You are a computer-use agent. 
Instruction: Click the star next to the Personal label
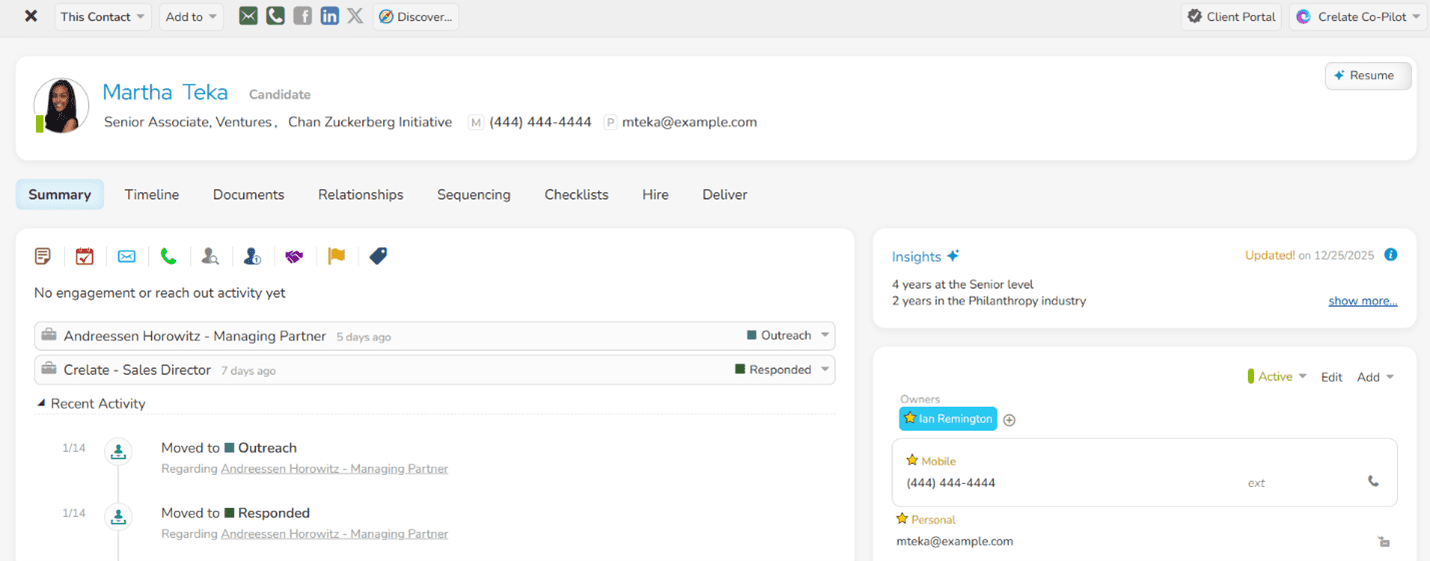coord(902,518)
